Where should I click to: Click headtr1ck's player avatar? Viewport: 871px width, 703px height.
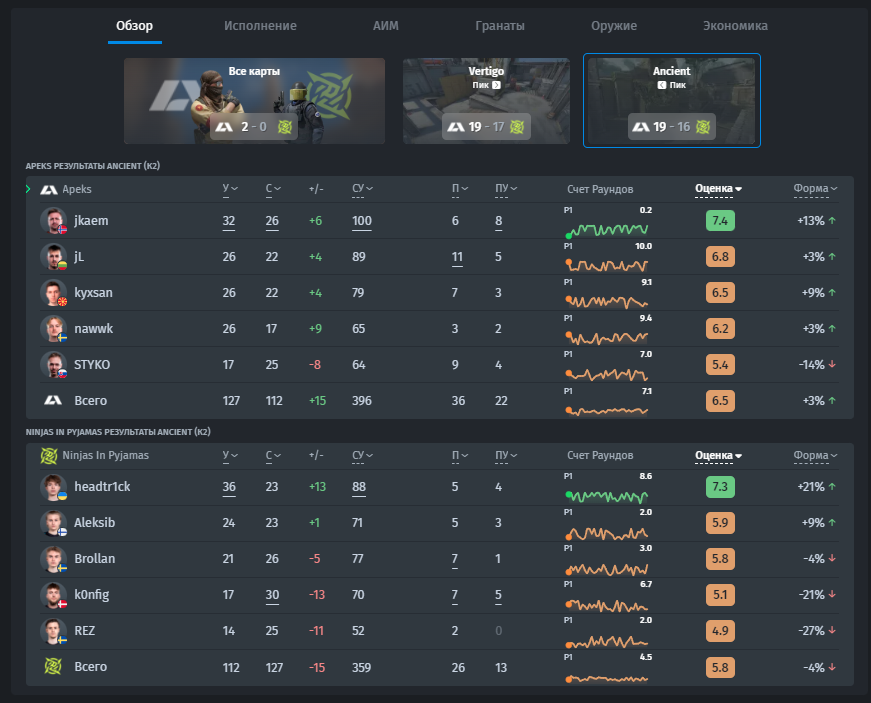53,487
